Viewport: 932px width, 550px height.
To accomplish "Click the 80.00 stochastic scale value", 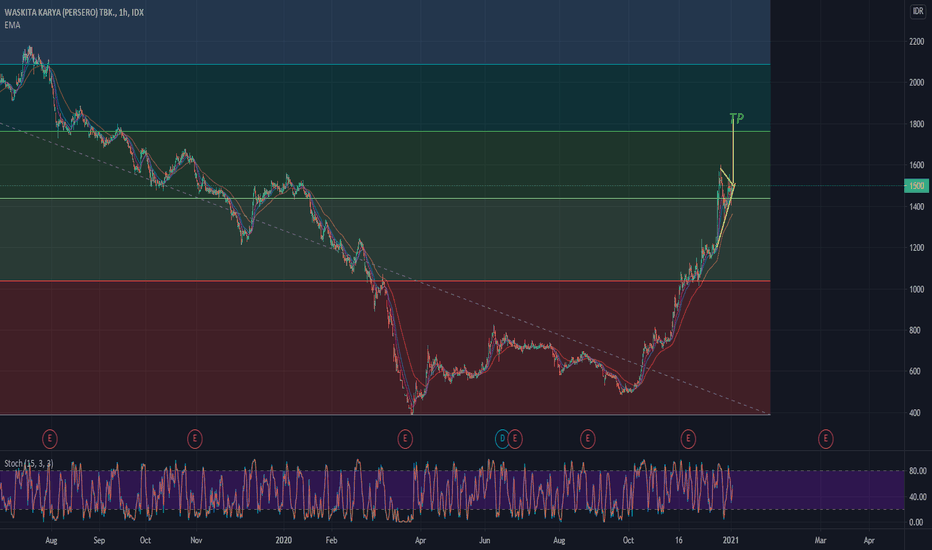I will (917, 471).
